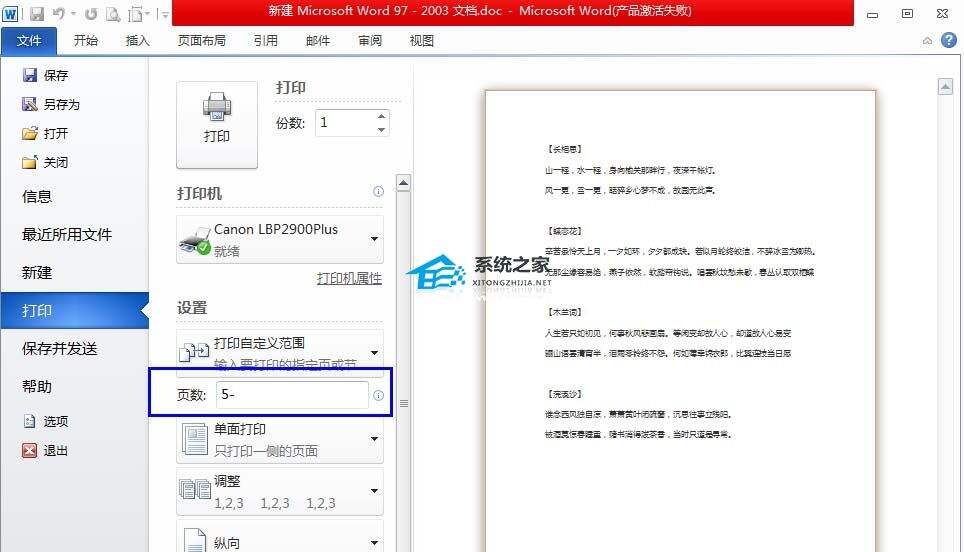
Task: Click the Word application icon in title bar
Action: 10,13
